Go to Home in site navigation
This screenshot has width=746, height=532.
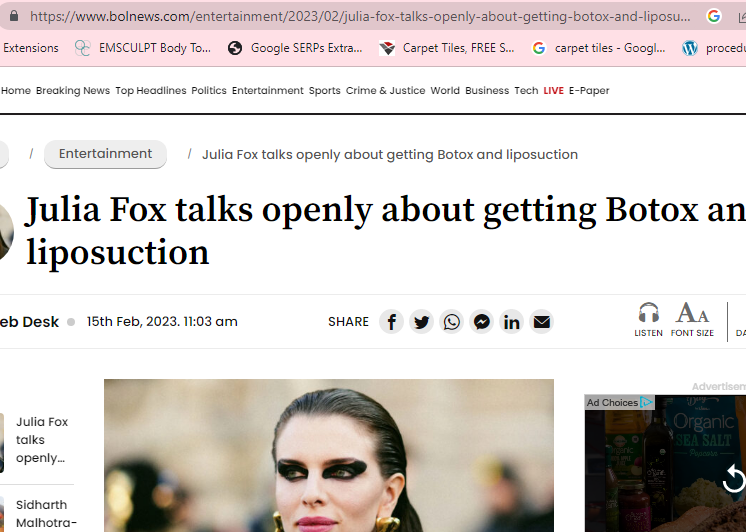[16, 90]
